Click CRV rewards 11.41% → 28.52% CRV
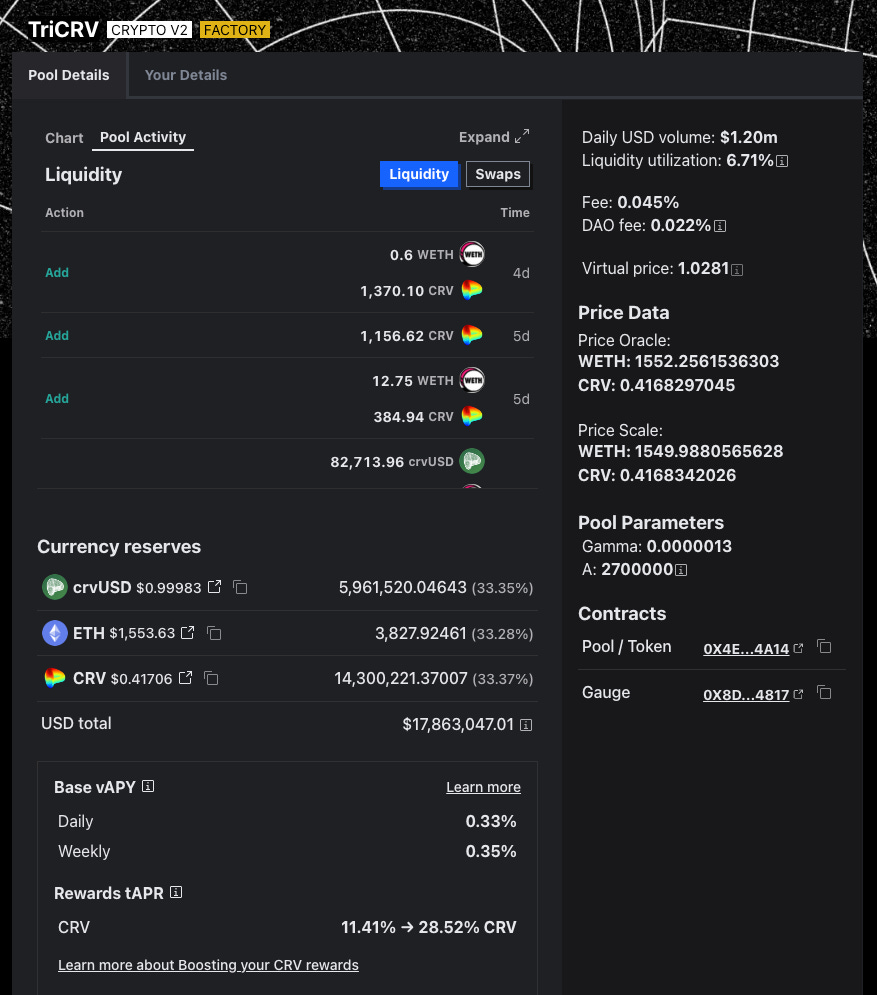 click(428, 927)
